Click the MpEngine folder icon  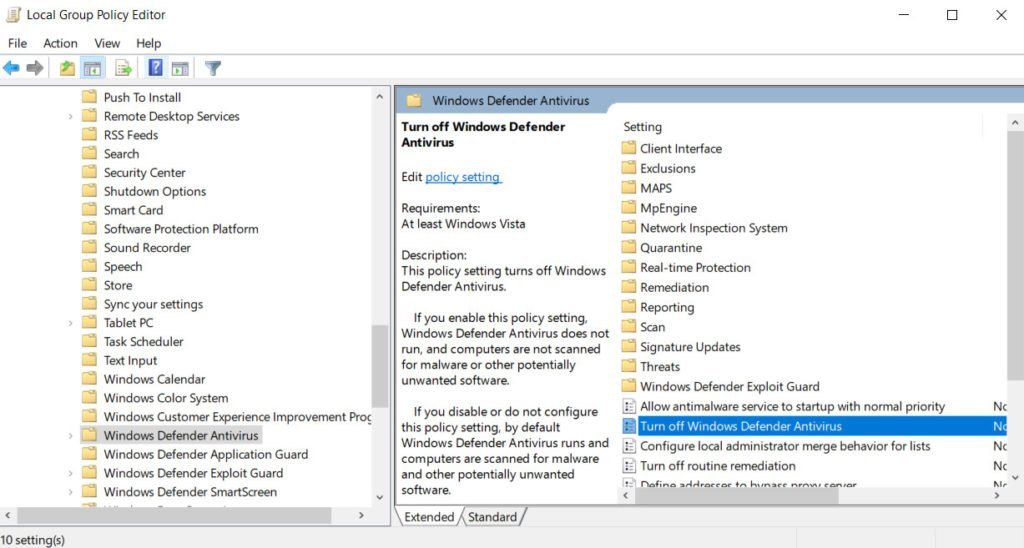point(628,208)
